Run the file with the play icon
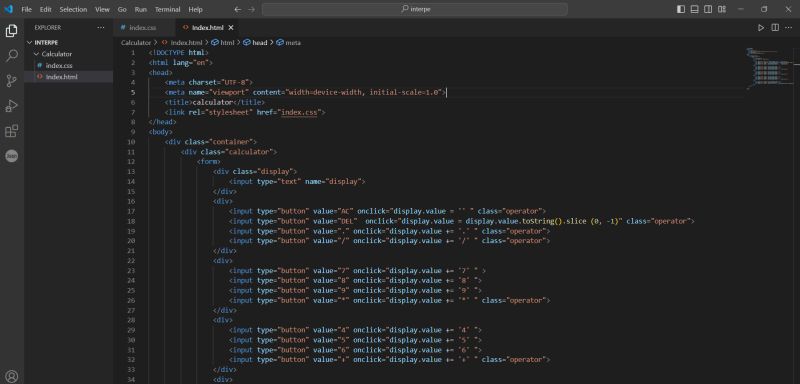This screenshot has height=384, width=800. (x=761, y=28)
